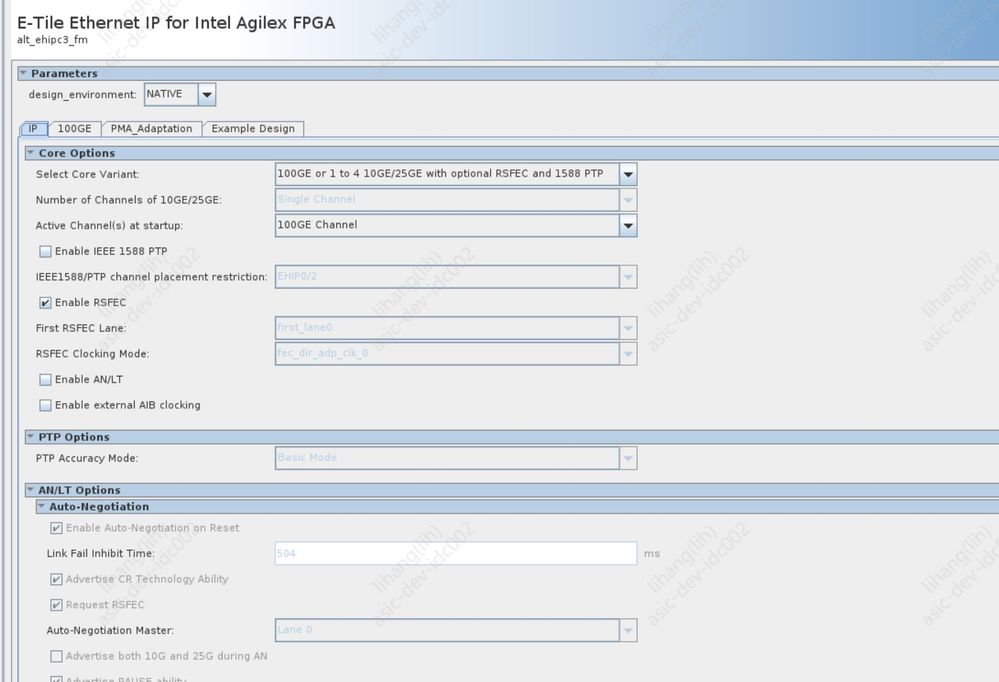Open the Select Core Variant dropdown

pos(456,174)
